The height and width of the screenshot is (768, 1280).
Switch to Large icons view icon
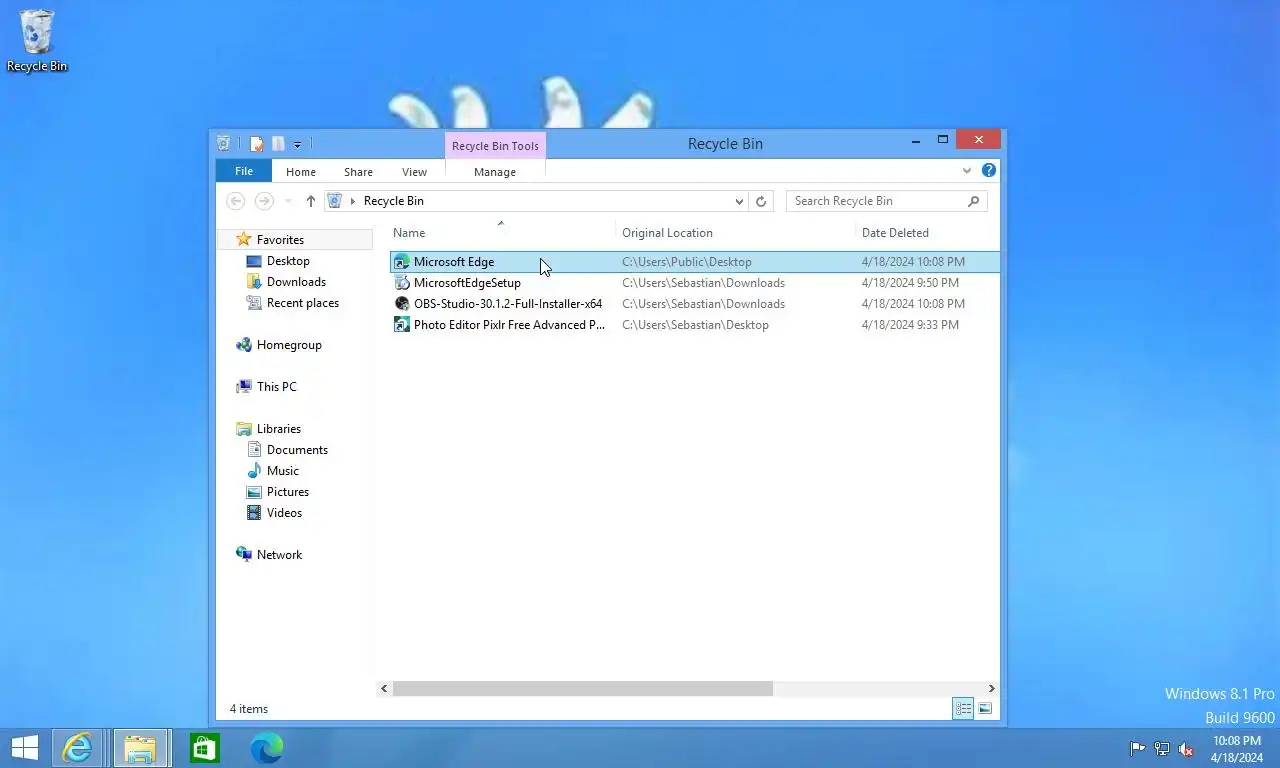[x=985, y=709]
